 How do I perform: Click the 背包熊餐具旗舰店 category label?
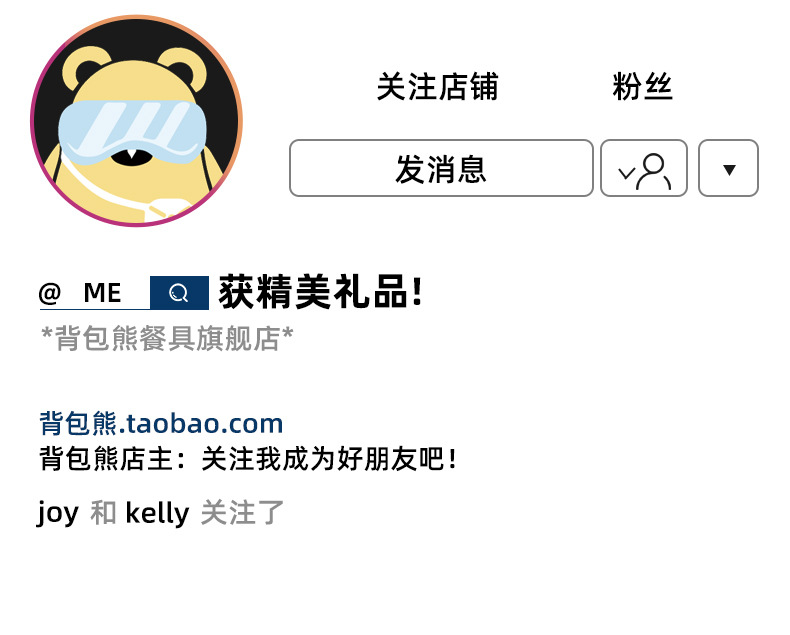tap(167, 338)
